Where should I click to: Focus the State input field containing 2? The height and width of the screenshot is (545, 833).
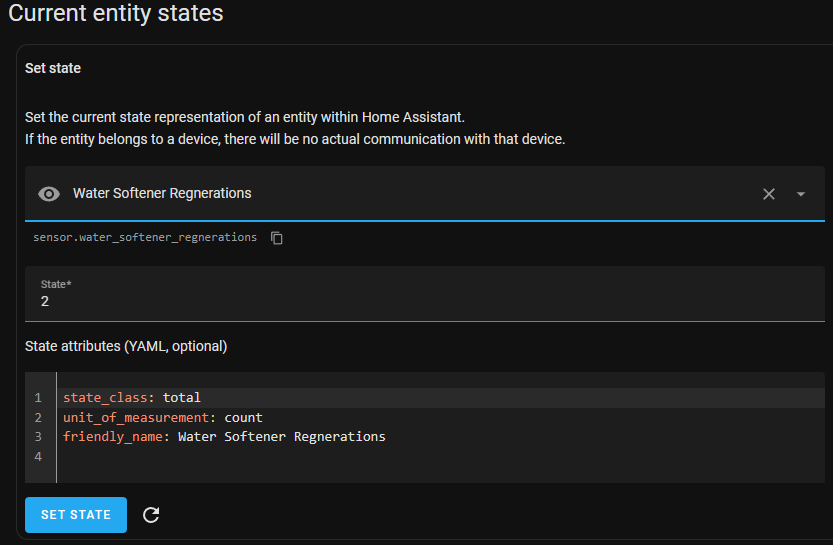424,294
